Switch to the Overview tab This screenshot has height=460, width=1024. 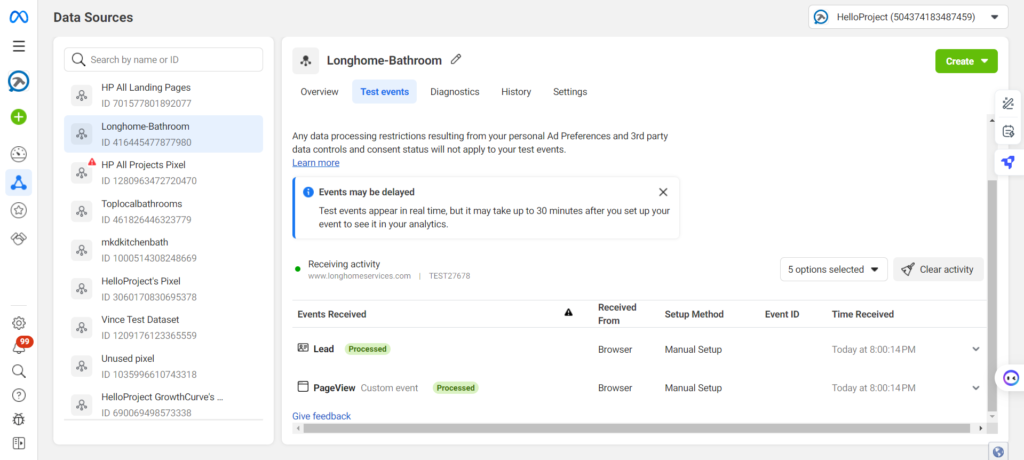(319, 91)
